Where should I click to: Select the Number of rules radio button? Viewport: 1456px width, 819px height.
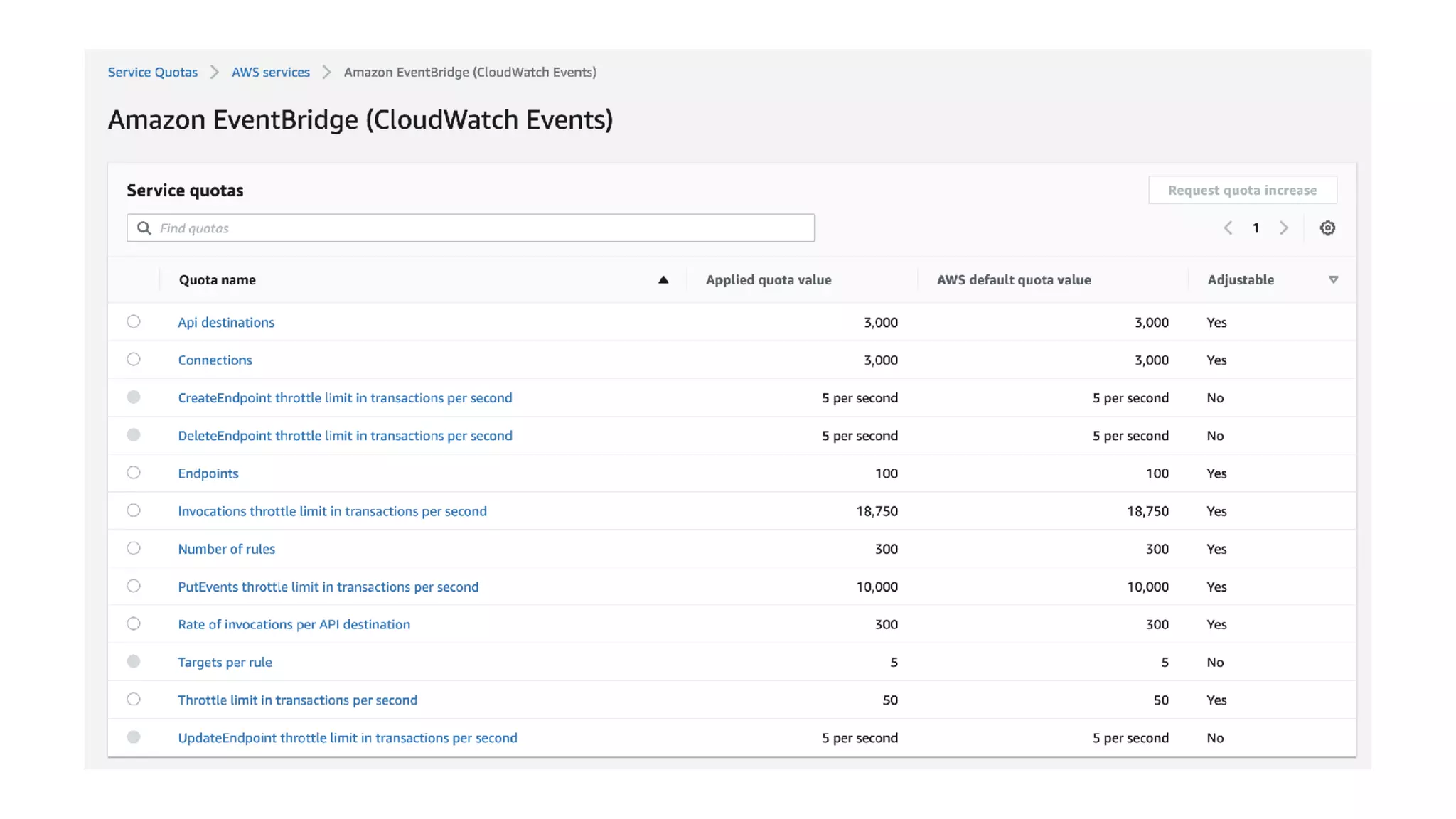pyautogui.click(x=134, y=548)
